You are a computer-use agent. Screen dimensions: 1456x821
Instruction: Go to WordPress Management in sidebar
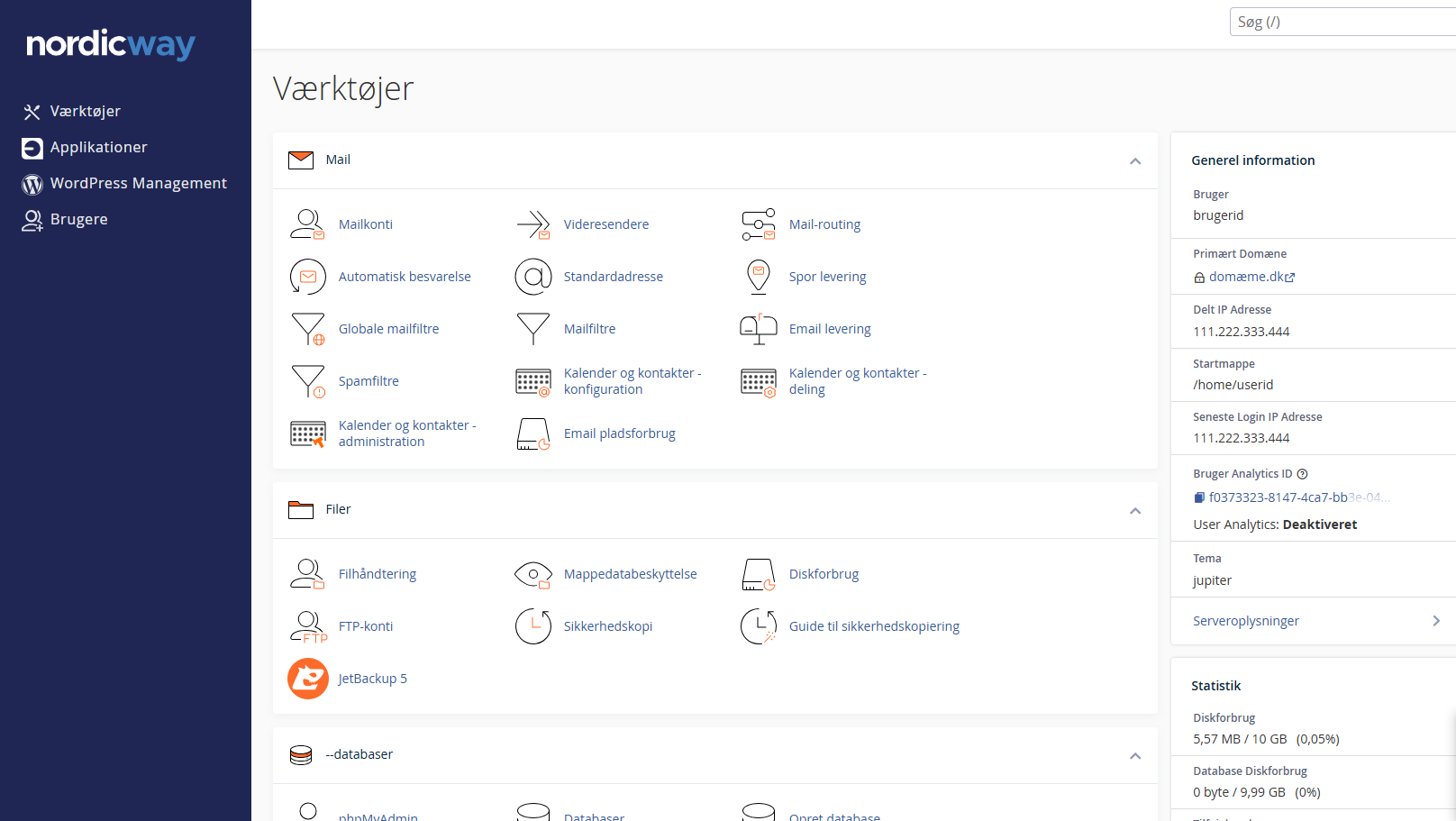(138, 184)
